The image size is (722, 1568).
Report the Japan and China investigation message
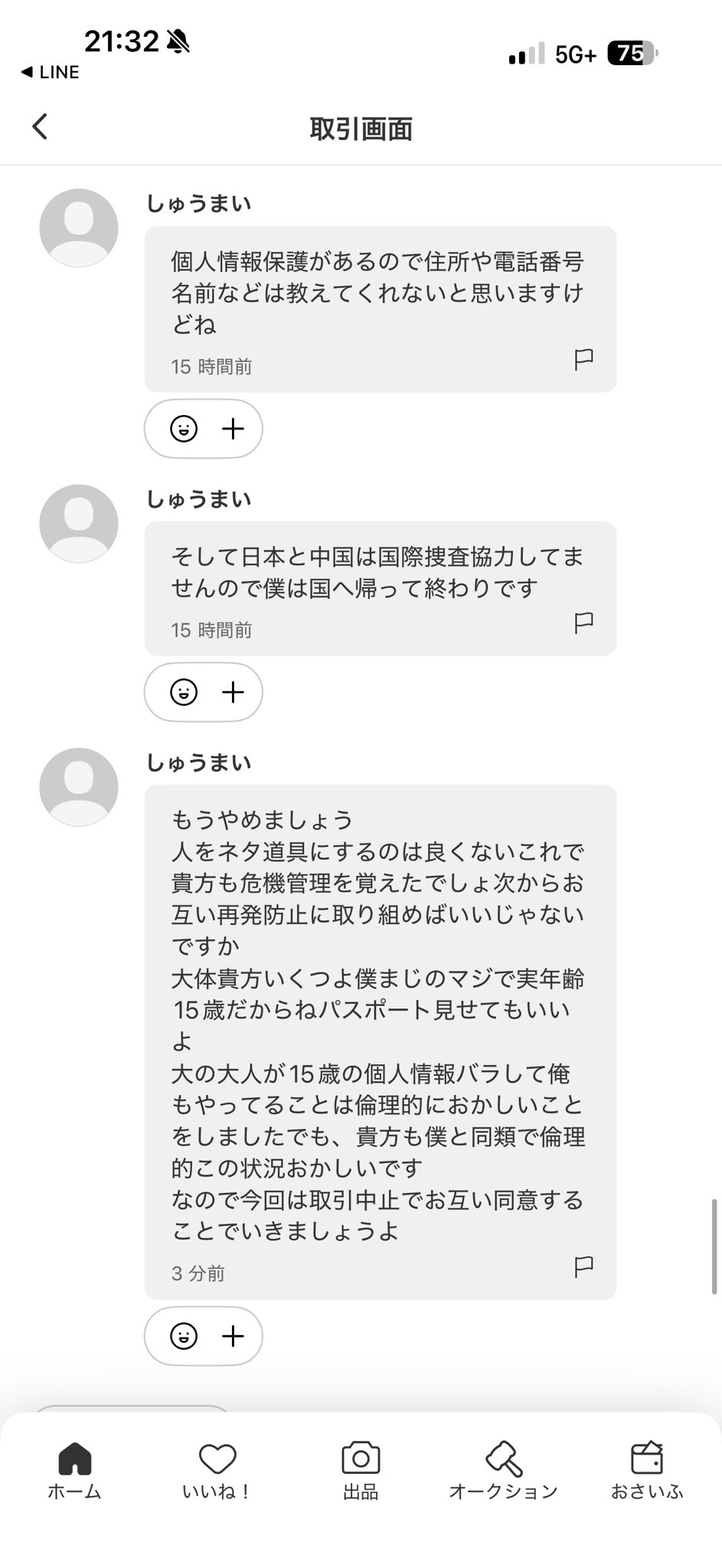click(x=583, y=622)
